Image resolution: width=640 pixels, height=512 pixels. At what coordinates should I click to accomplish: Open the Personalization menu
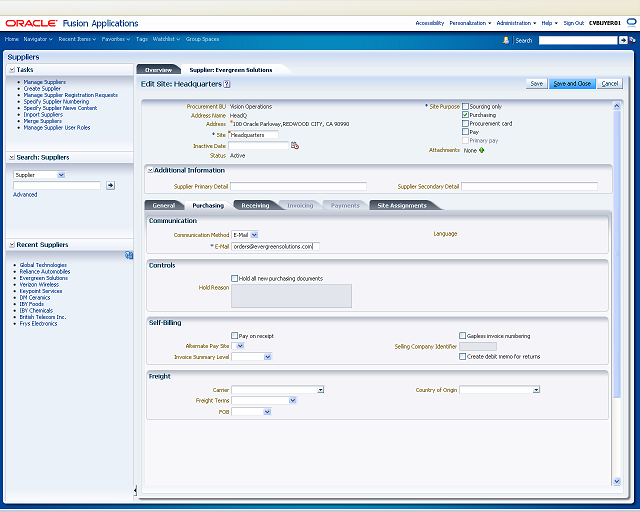pos(470,23)
